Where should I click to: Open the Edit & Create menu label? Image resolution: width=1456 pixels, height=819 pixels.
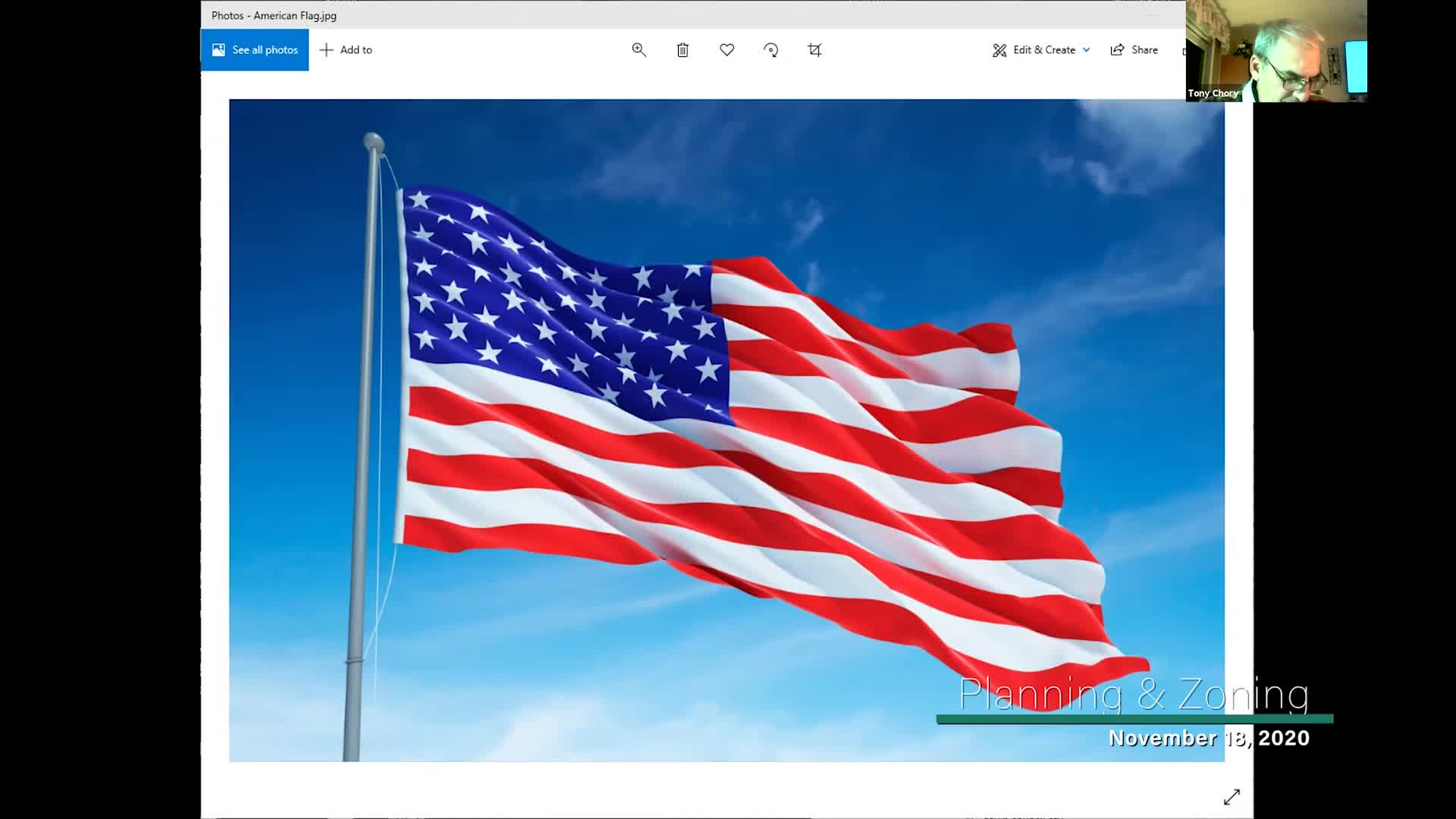click(1044, 50)
